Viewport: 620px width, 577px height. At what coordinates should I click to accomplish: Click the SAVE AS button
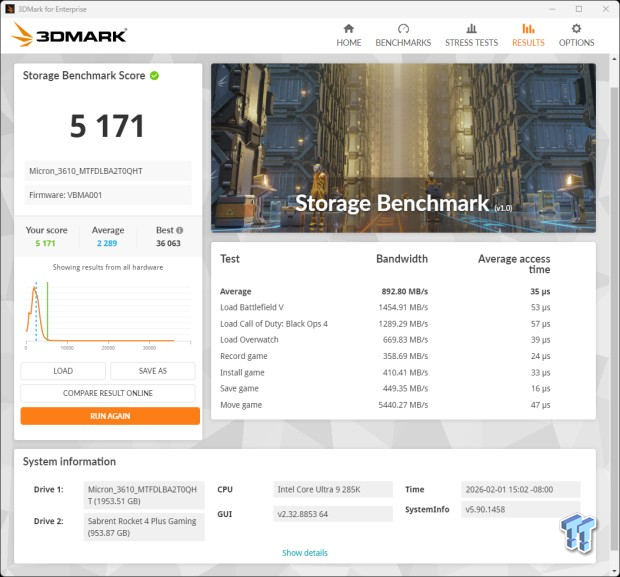click(153, 371)
